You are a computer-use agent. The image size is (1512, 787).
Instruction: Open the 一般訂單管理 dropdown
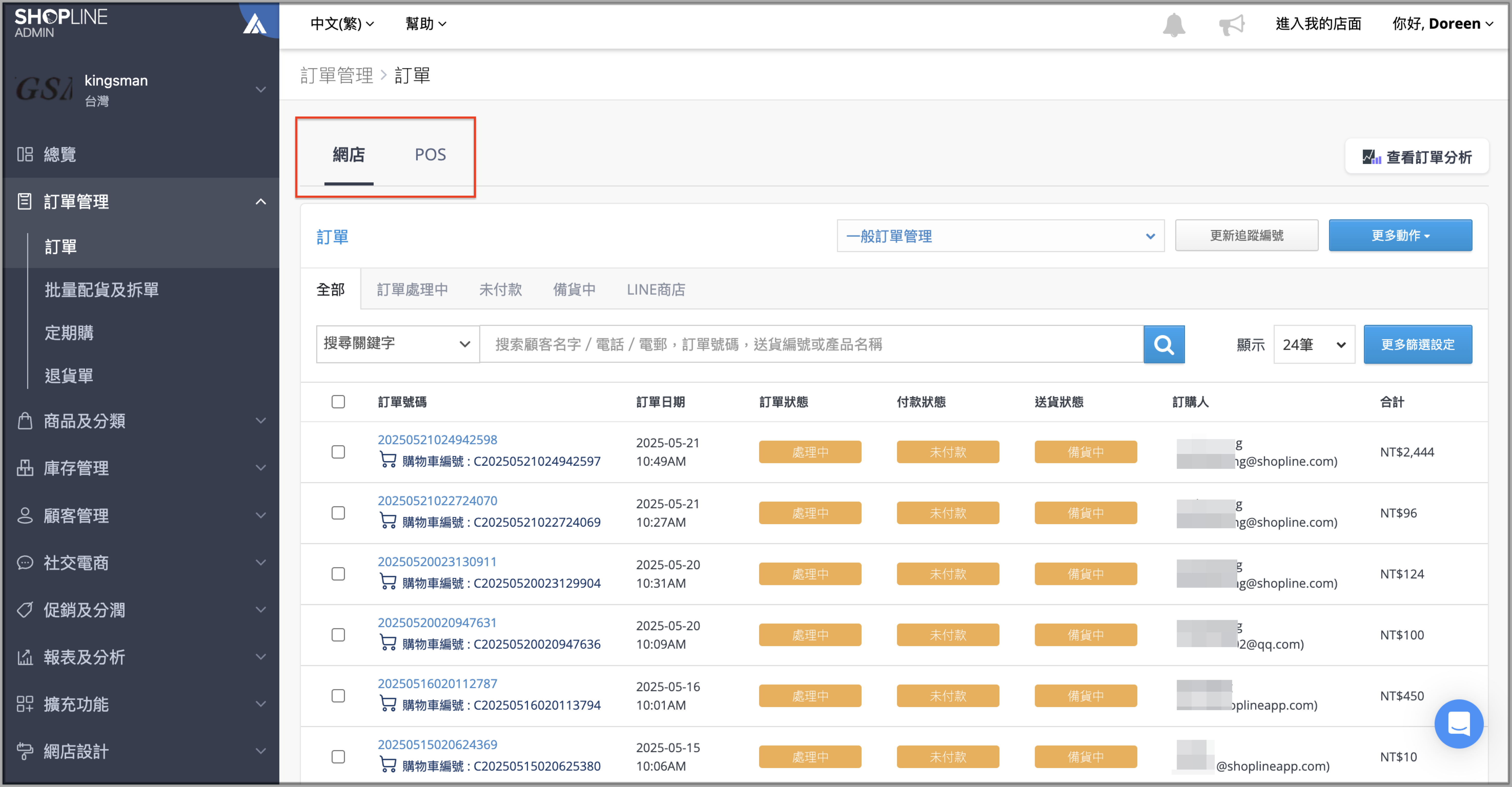1000,236
